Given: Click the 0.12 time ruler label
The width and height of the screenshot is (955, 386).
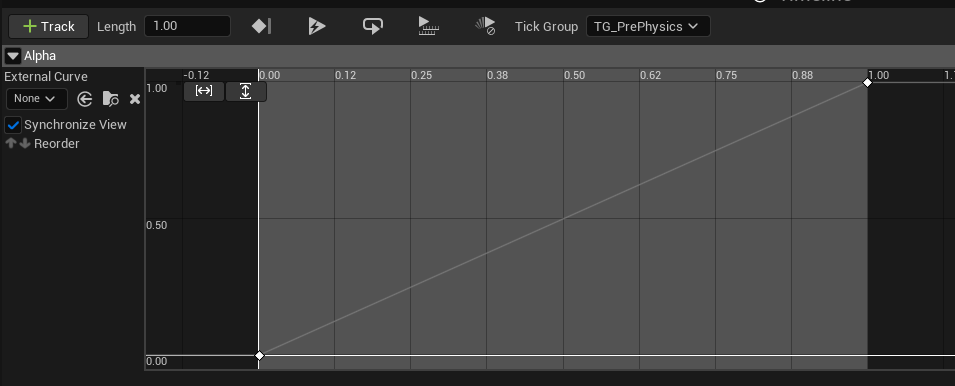Looking at the screenshot, I should [x=345, y=75].
